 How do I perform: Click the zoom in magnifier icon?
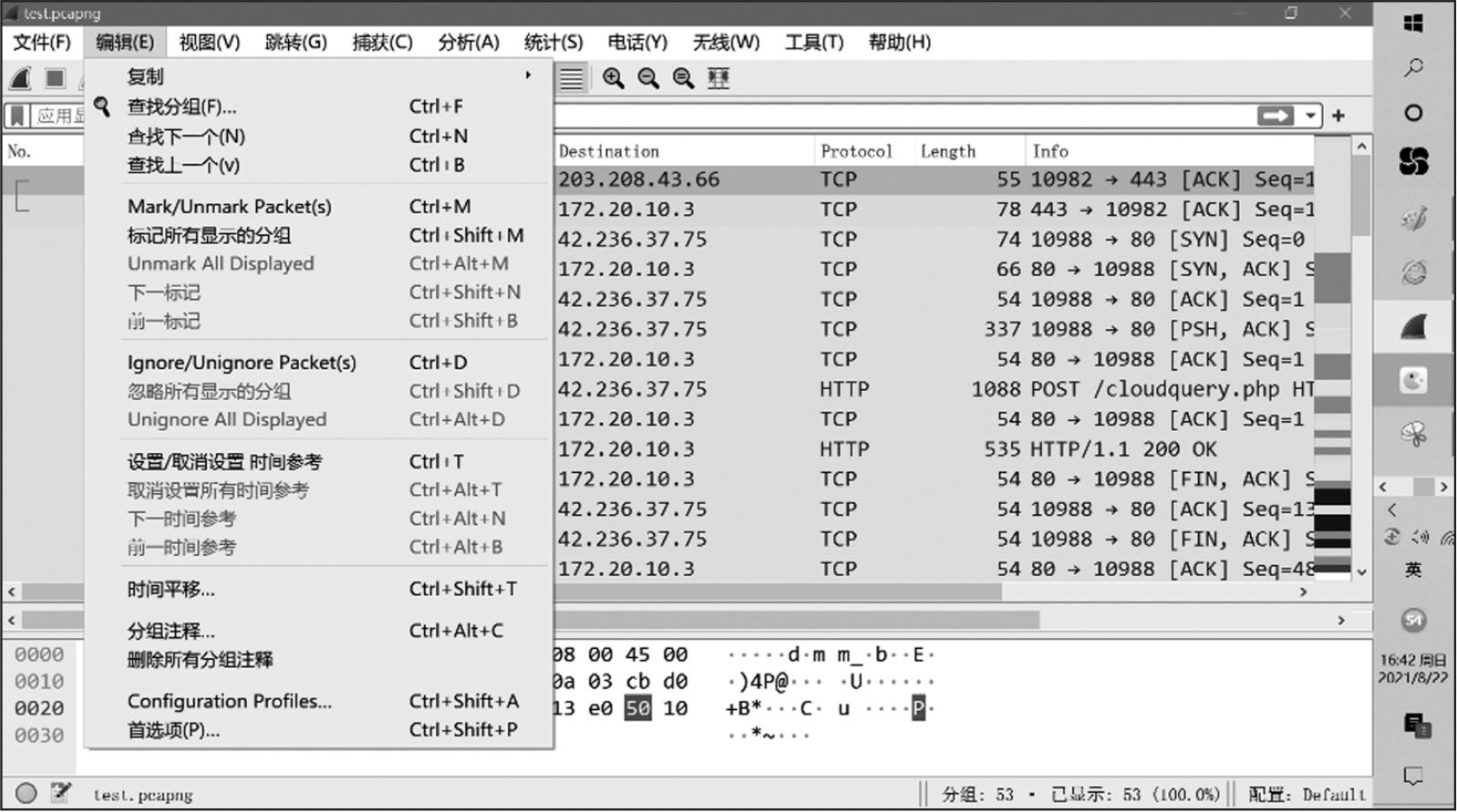point(614,79)
